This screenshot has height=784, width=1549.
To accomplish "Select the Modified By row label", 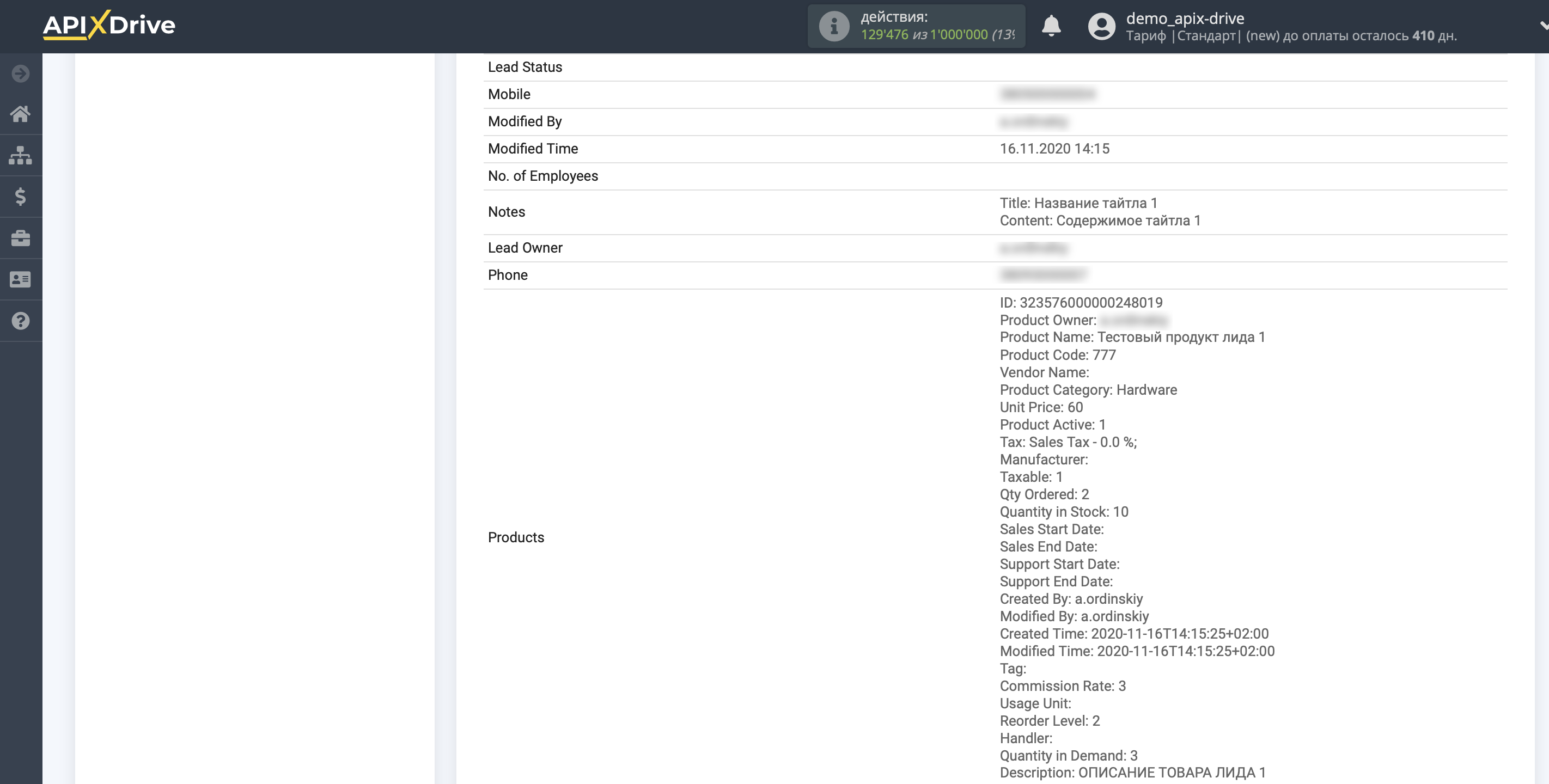I will coord(525,121).
